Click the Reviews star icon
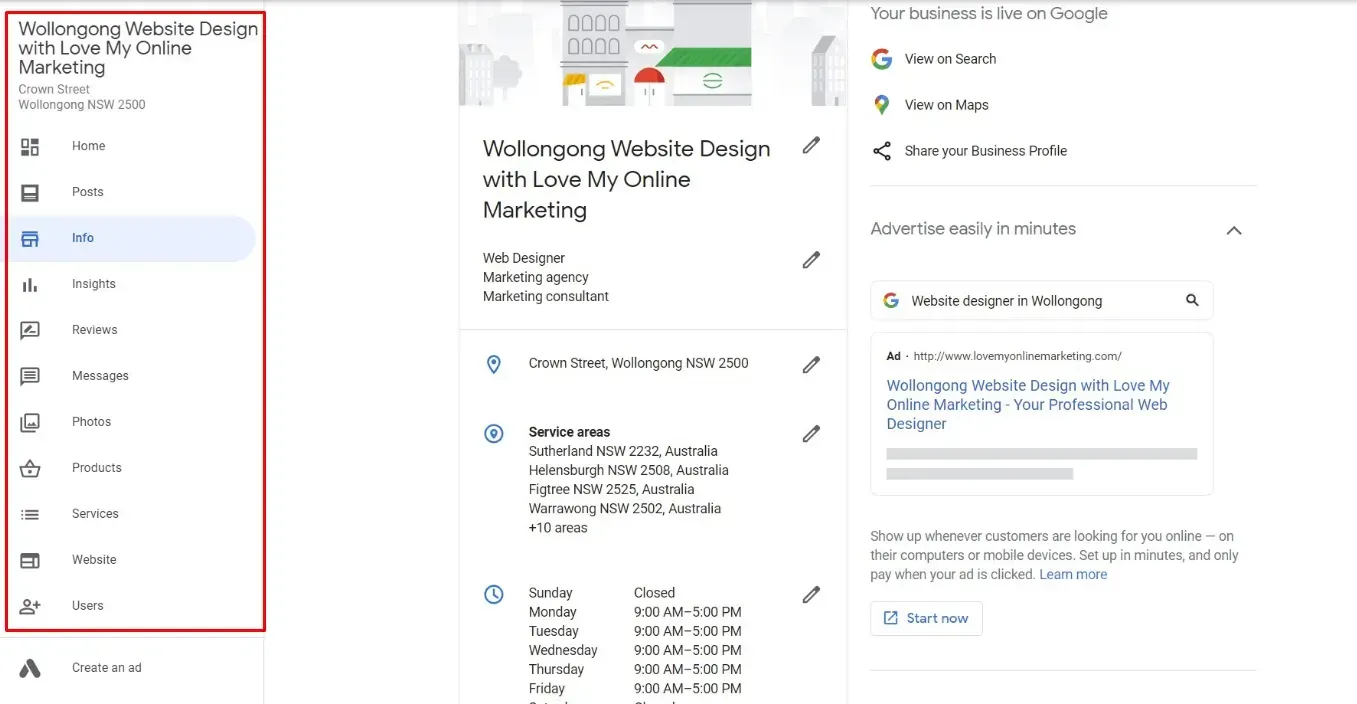 [x=30, y=331]
